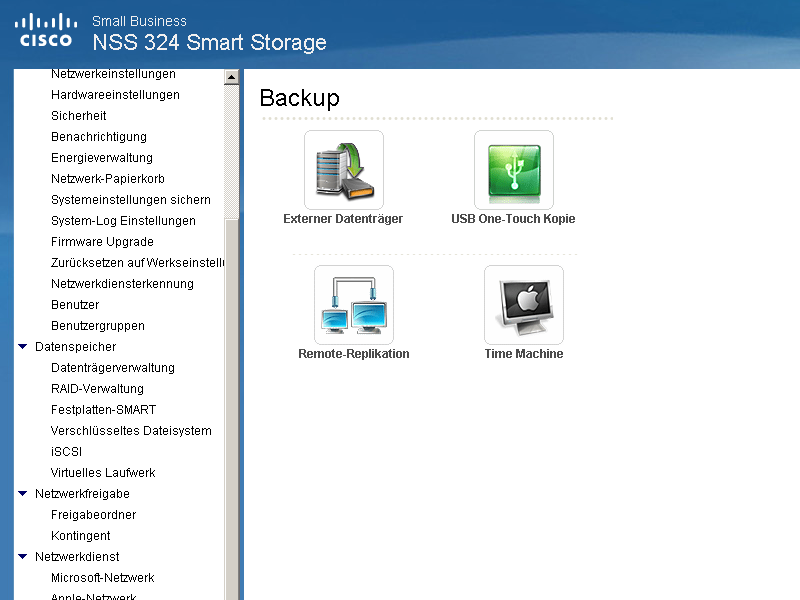Screen dimensions: 800x600
Task: Collapse the Netzwerkfreigabe section
Action: tap(22, 493)
